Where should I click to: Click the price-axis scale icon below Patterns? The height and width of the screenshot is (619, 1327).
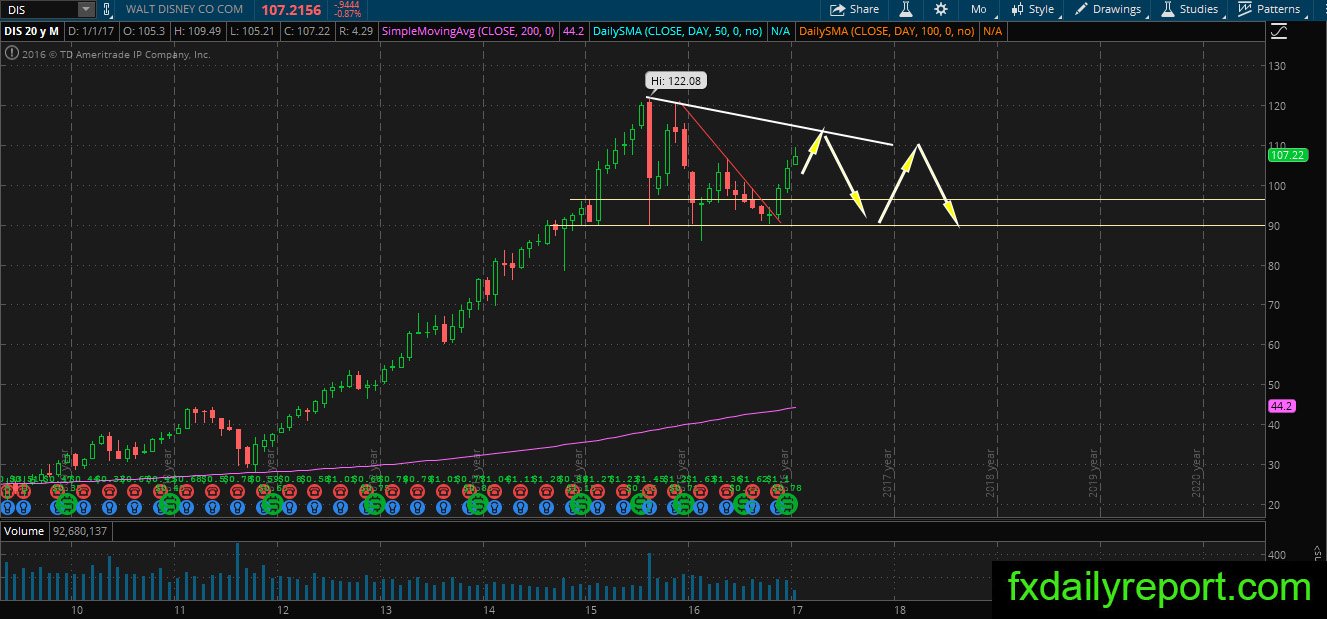coord(1279,32)
